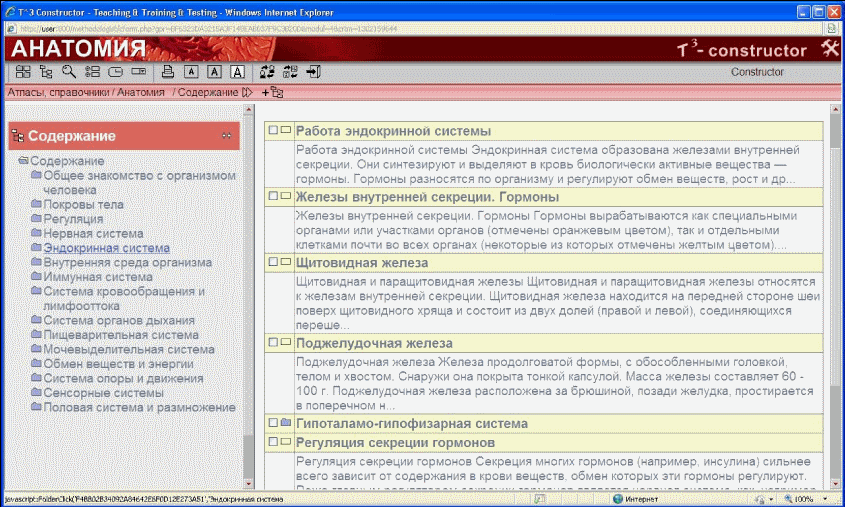The width and height of the screenshot is (845, 507).
Task: Collapse the Содержание panel using header arrows
Action: 226,136
